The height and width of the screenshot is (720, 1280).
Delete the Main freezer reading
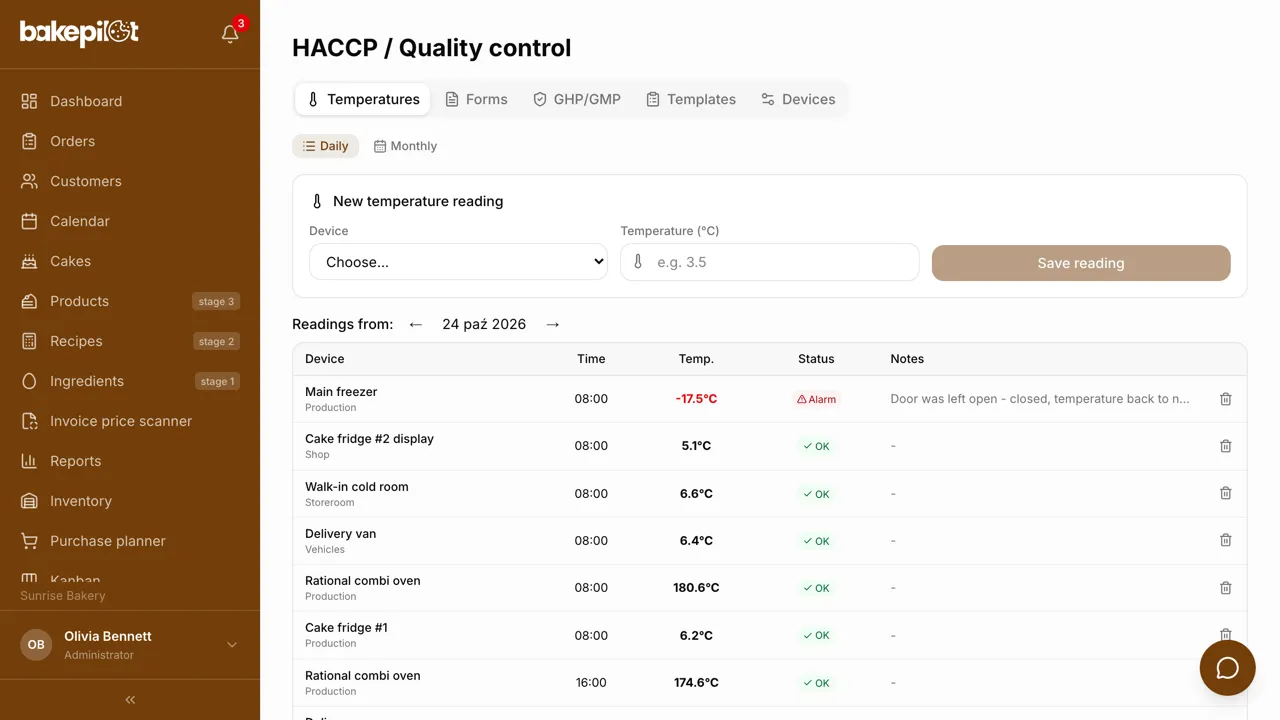click(x=1225, y=399)
